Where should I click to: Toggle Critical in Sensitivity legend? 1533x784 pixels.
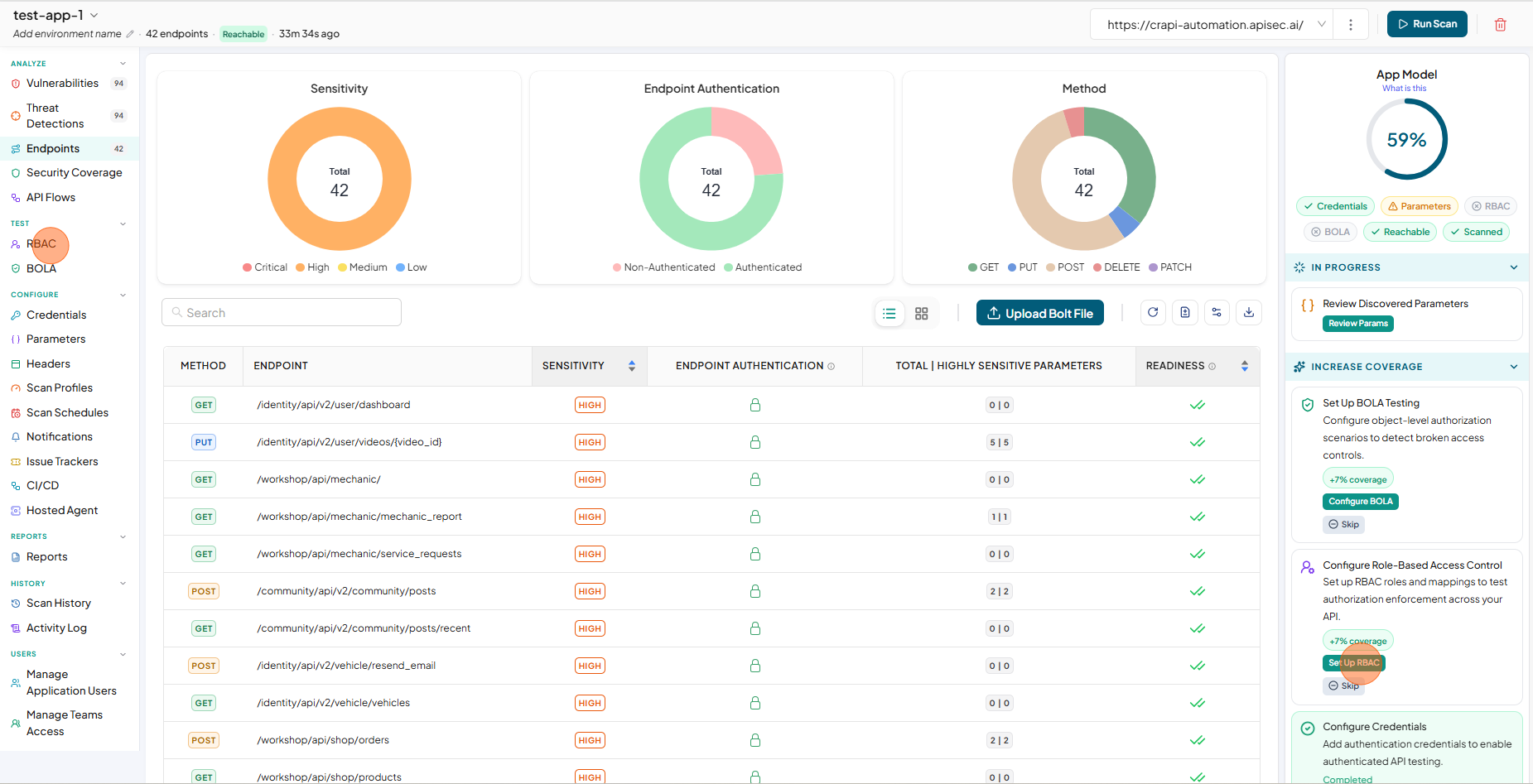265,267
